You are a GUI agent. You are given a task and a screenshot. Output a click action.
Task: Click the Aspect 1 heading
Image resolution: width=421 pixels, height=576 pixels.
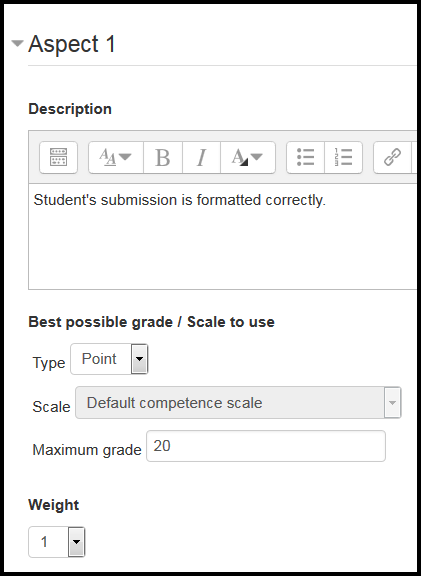click(x=72, y=44)
